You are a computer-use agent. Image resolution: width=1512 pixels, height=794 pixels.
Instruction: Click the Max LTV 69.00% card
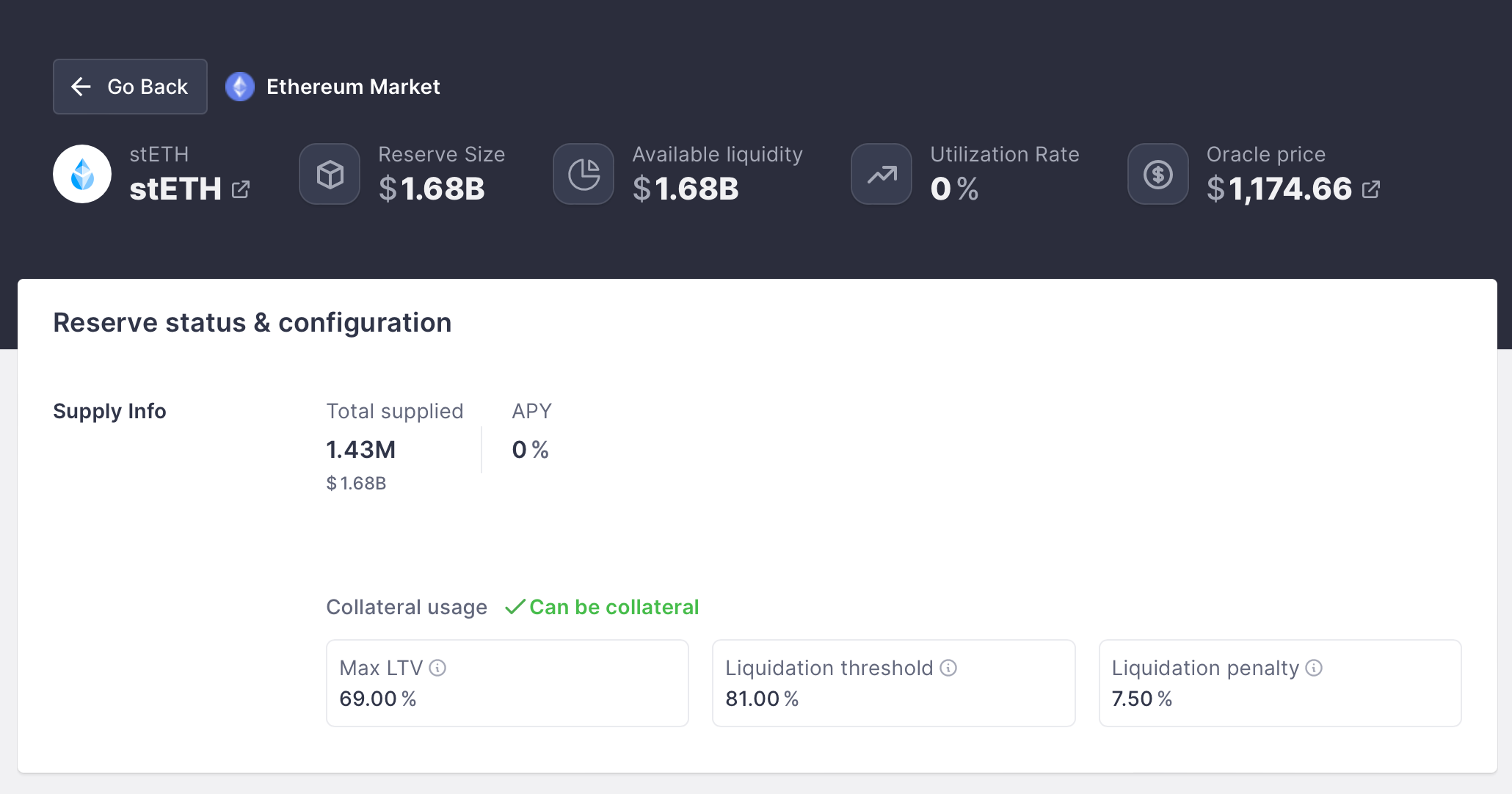pyautogui.click(x=507, y=683)
